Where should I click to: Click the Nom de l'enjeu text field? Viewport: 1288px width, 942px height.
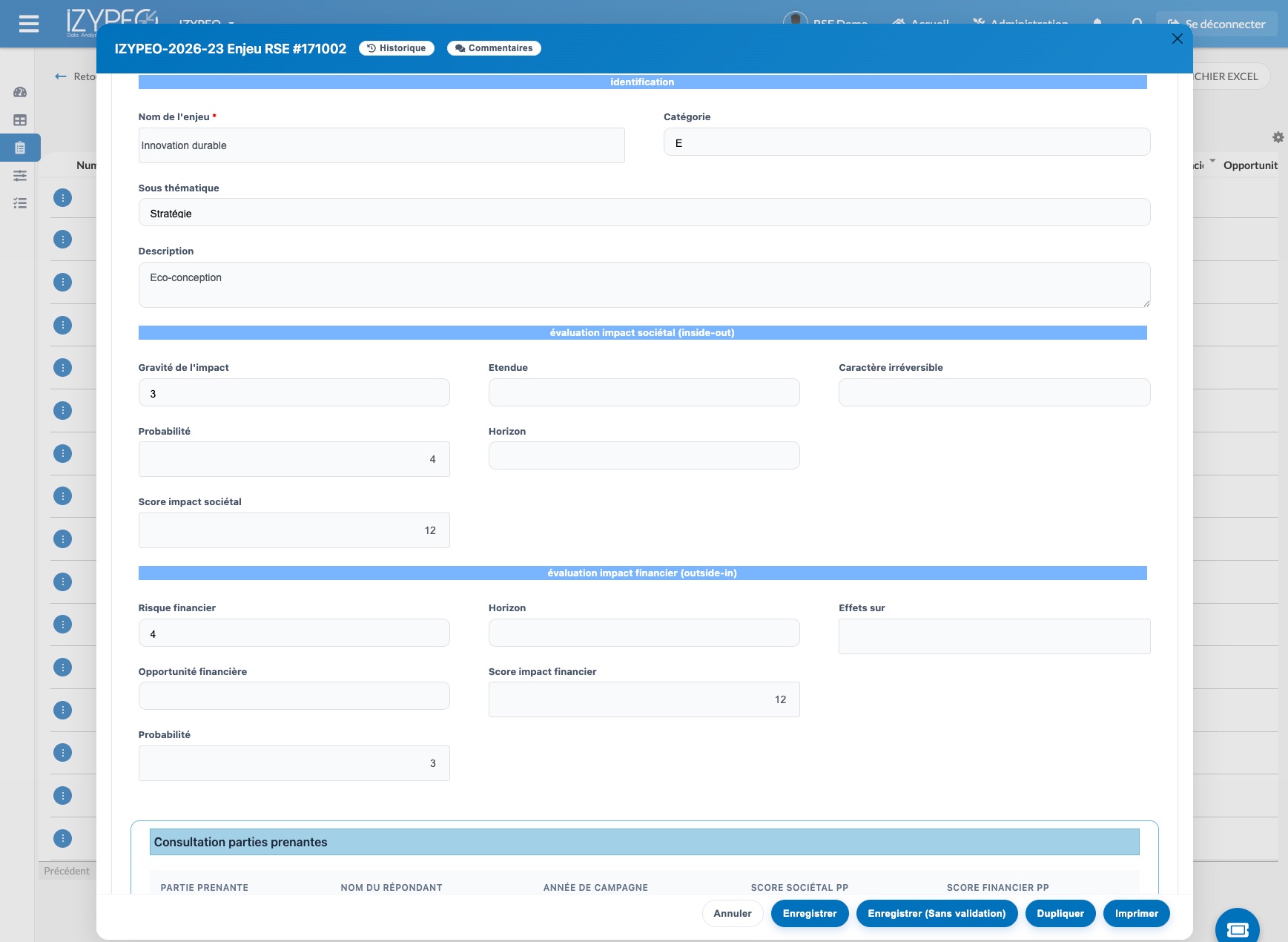381,145
